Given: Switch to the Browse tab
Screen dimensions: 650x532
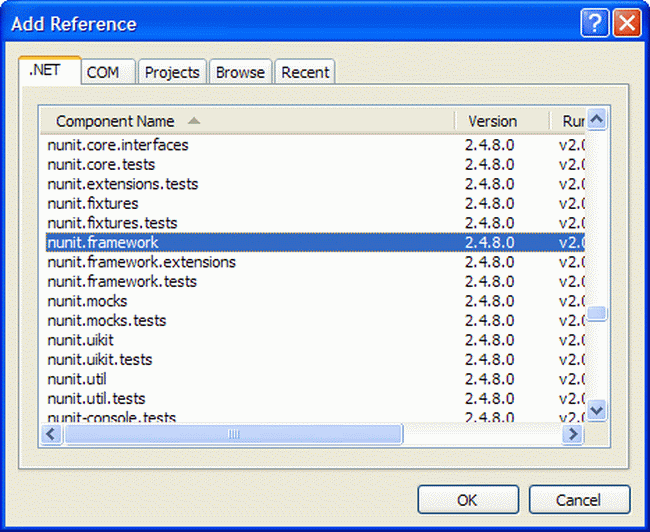Looking at the screenshot, I should [x=241, y=72].
